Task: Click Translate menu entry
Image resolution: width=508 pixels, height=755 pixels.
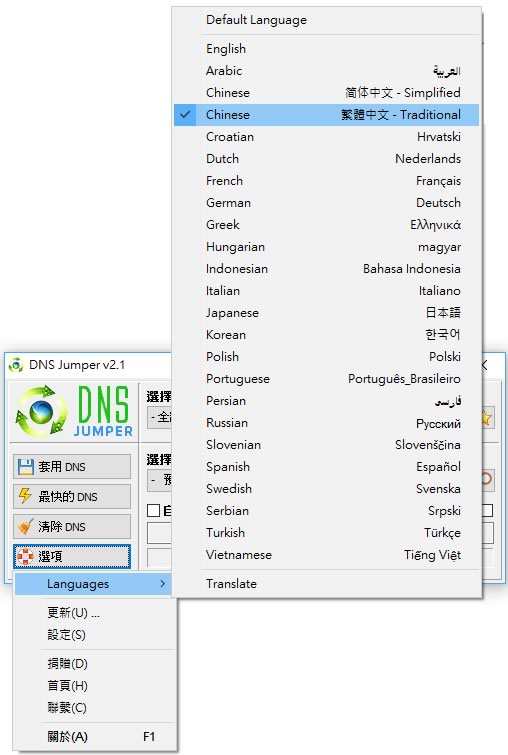Action: pos(326,584)
